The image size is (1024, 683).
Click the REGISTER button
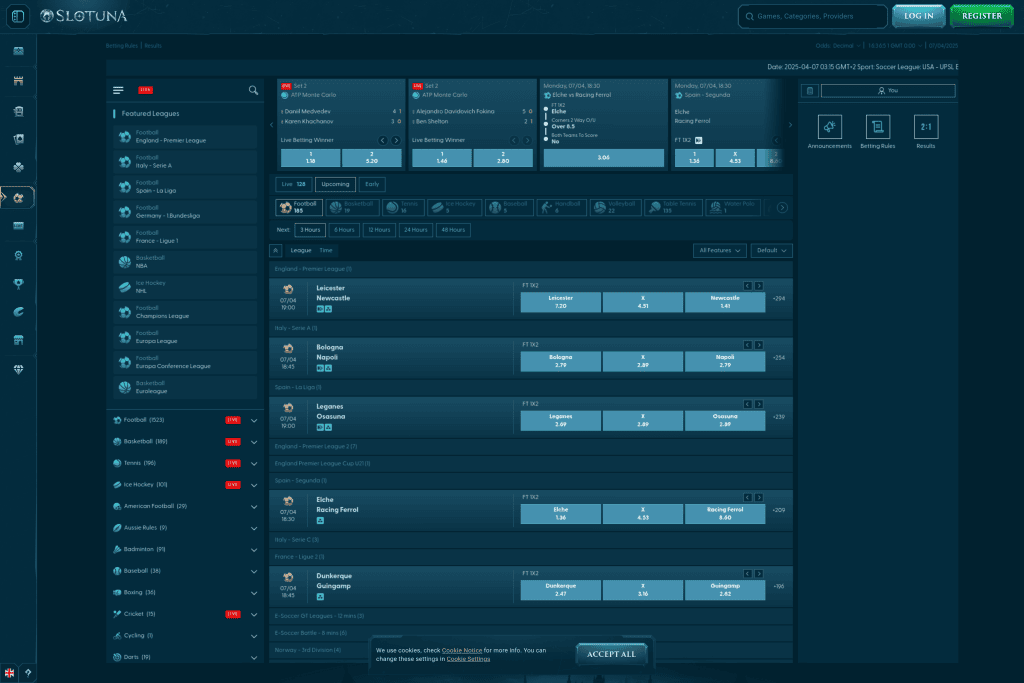(x=982, y=16)
